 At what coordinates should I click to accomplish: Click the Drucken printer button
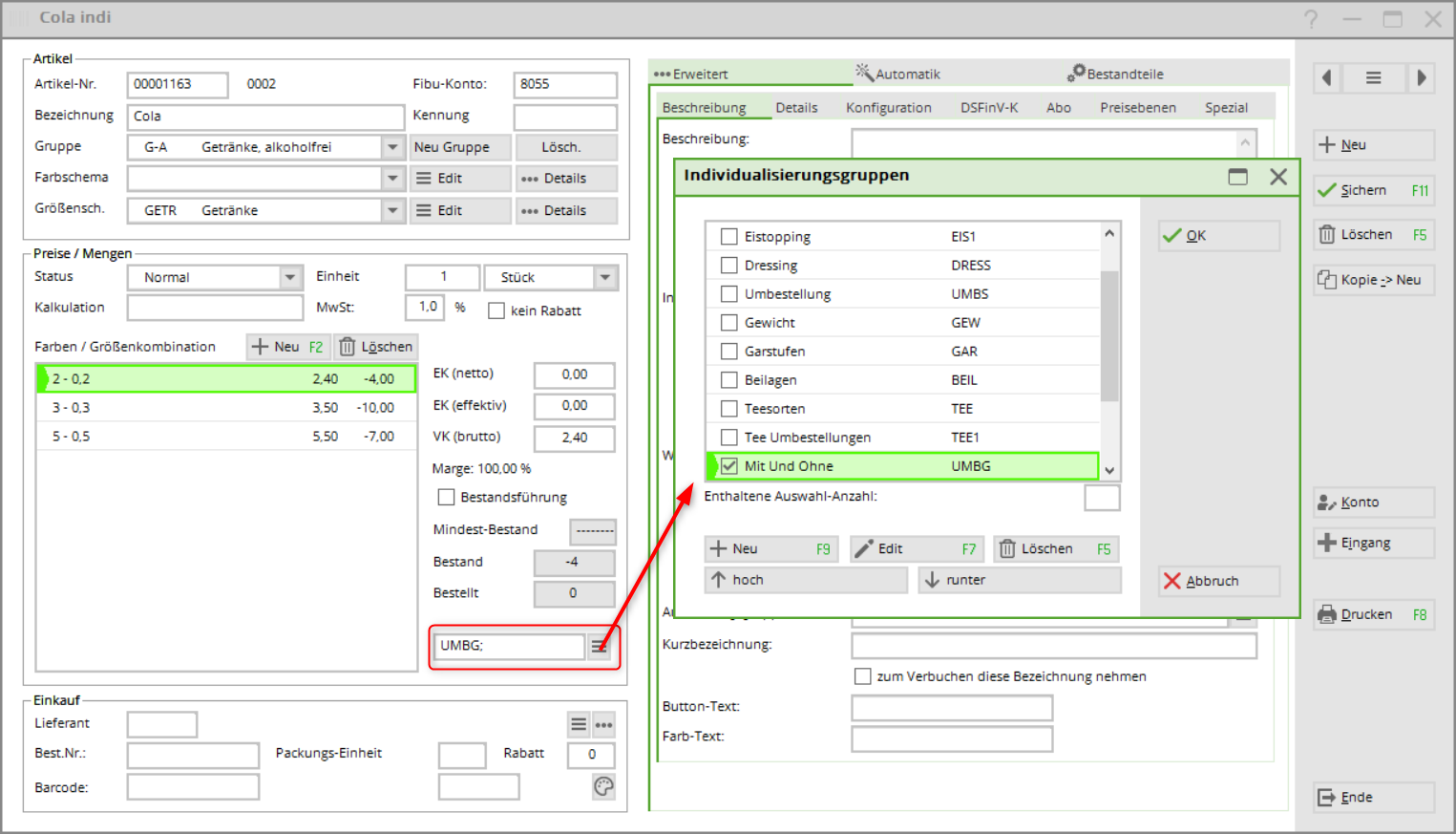click(1373, 614)
